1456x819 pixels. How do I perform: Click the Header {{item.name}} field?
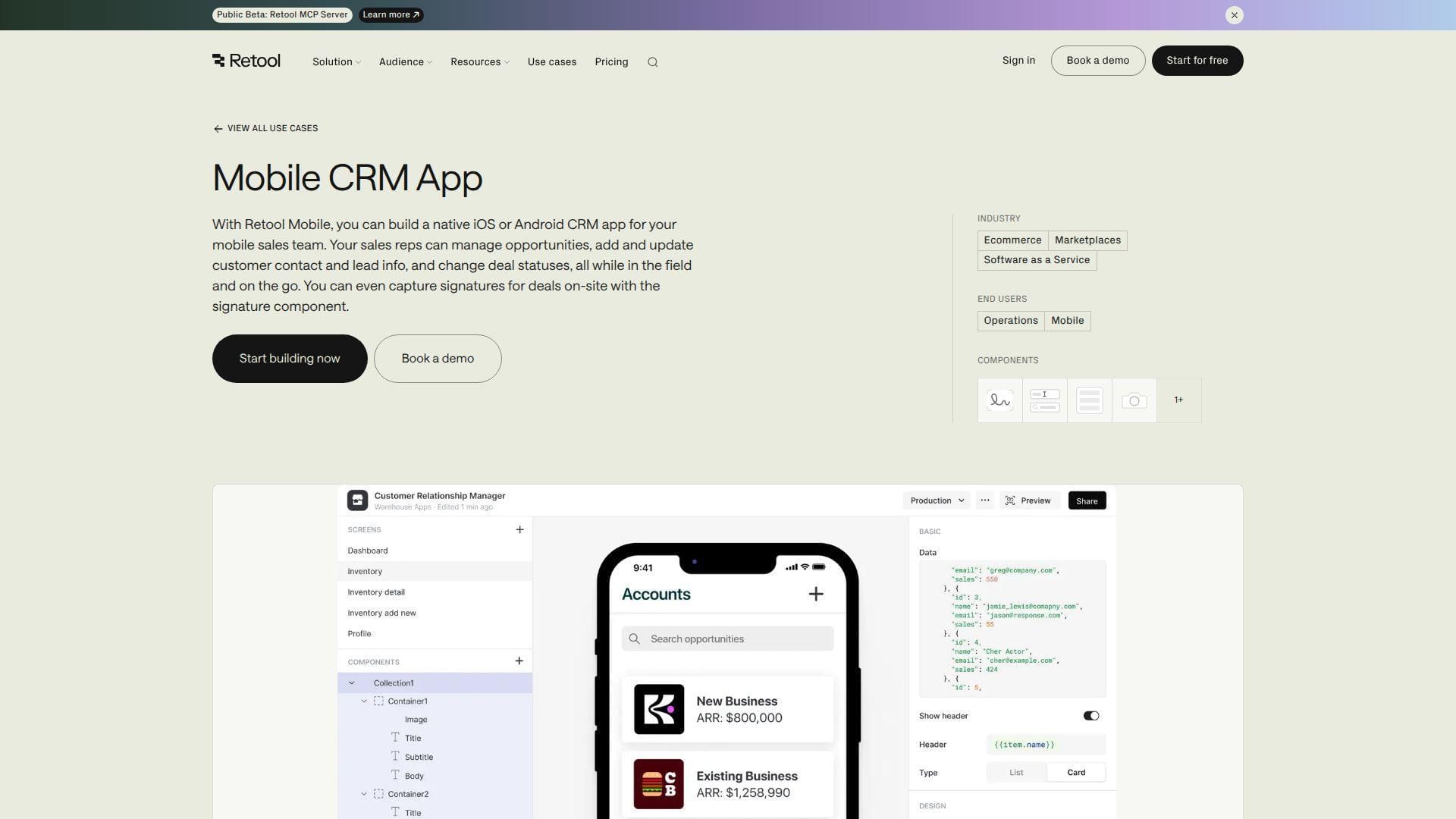coord(1046,745)
